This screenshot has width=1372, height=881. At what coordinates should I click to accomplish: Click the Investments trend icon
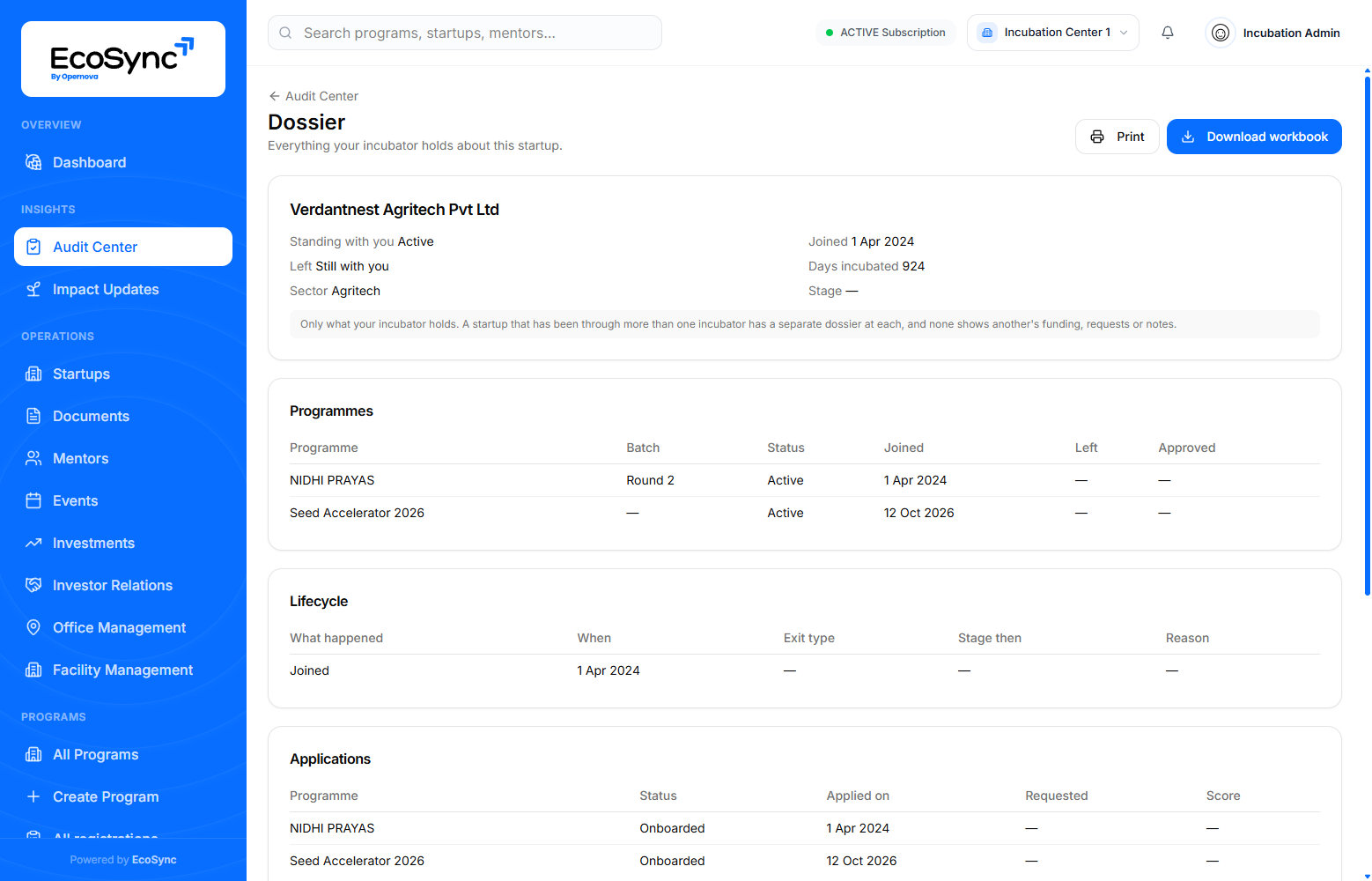(33, 543)
